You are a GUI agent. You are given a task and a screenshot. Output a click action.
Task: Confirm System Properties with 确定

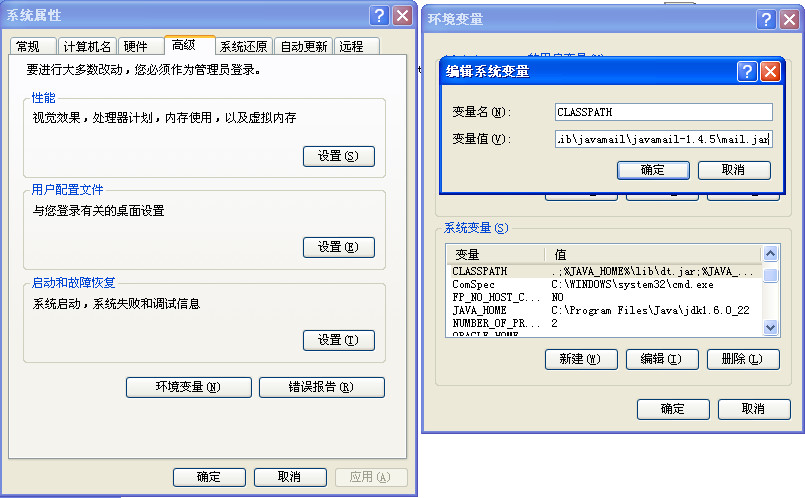(x=209, y=477)
